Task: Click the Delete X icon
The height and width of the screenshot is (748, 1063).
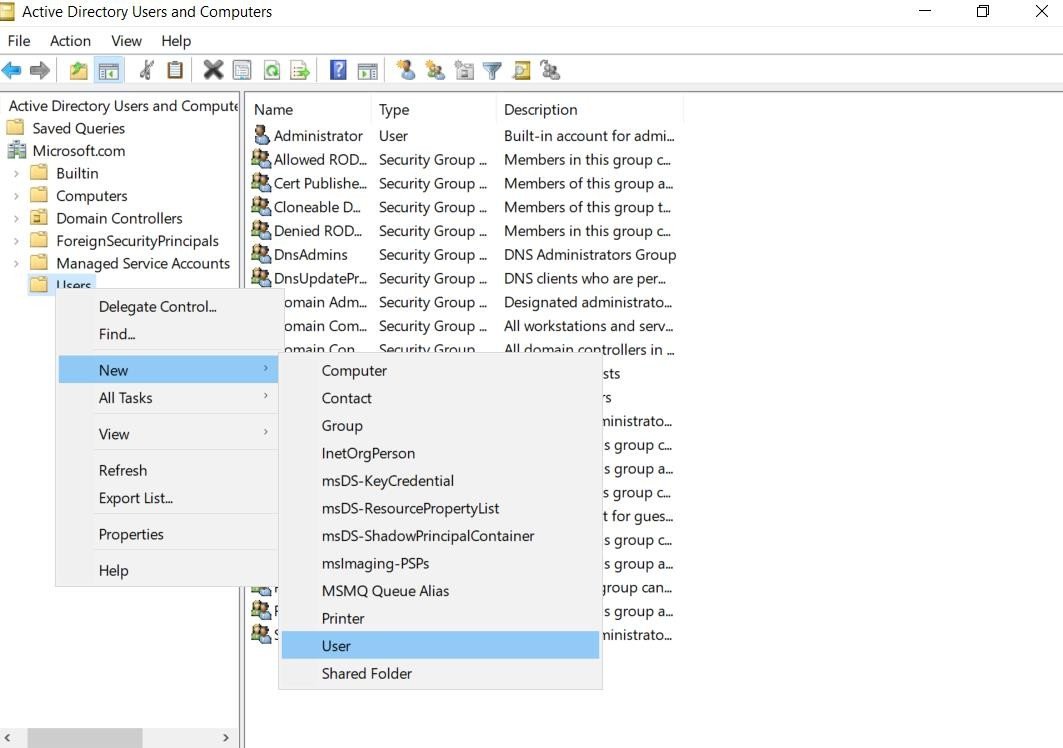Action: click(x=213, y=70)
